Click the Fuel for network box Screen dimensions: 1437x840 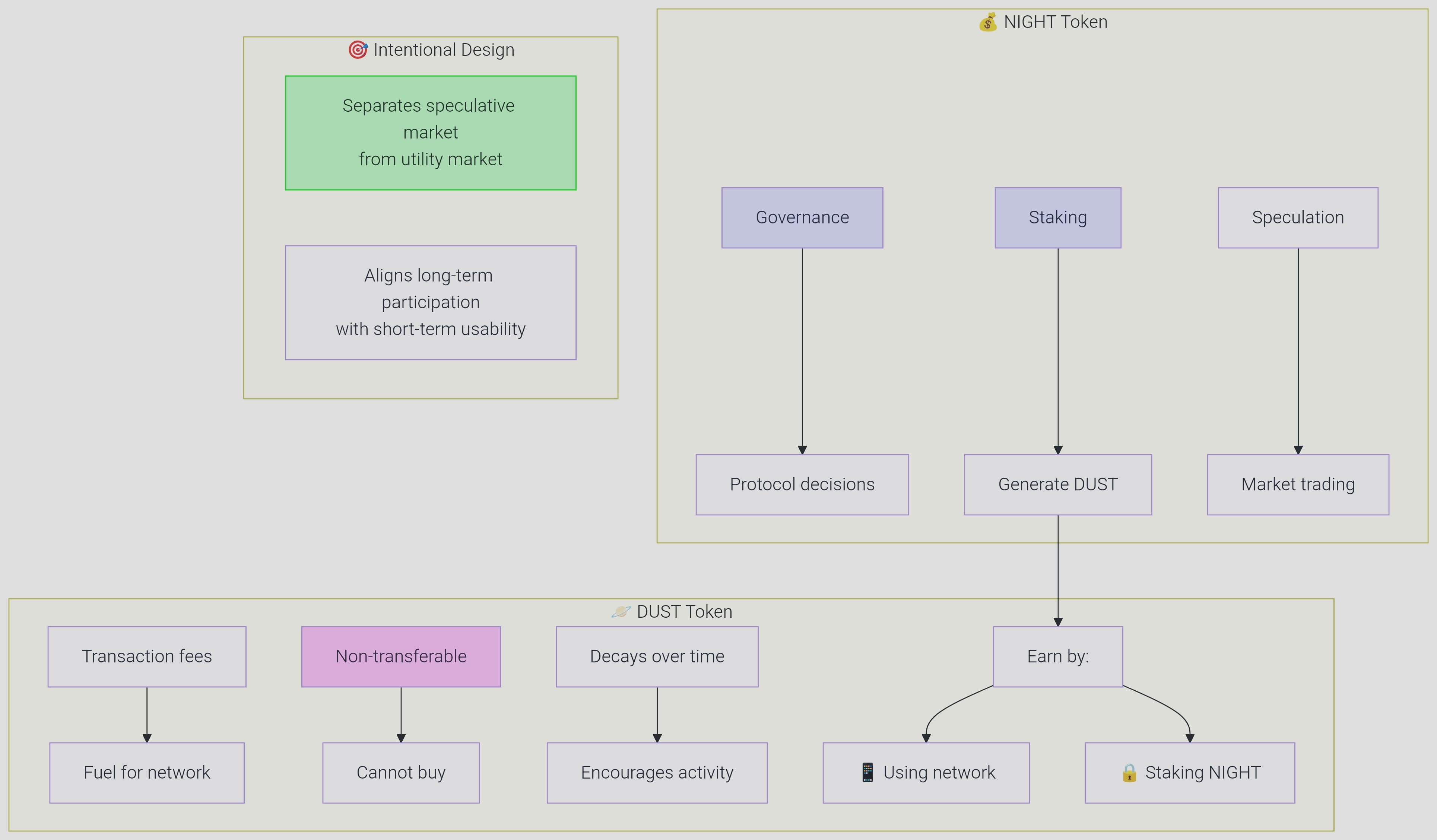(x=146, y=773)
